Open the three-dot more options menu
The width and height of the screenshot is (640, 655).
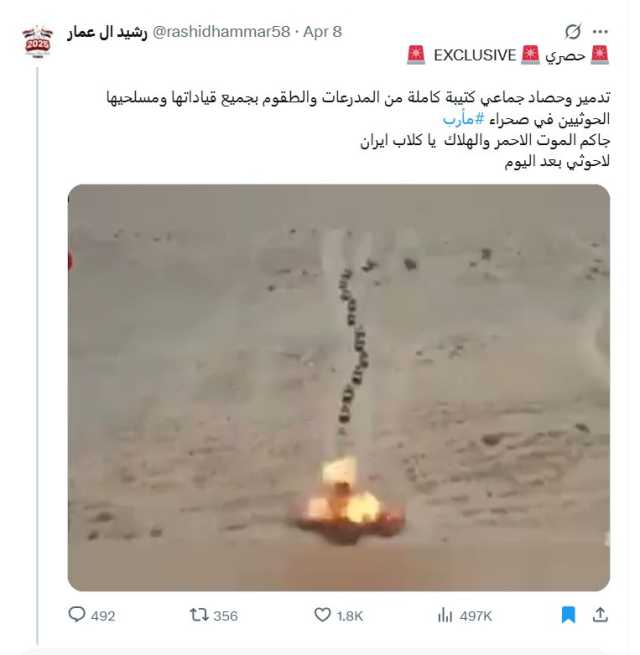600,32
